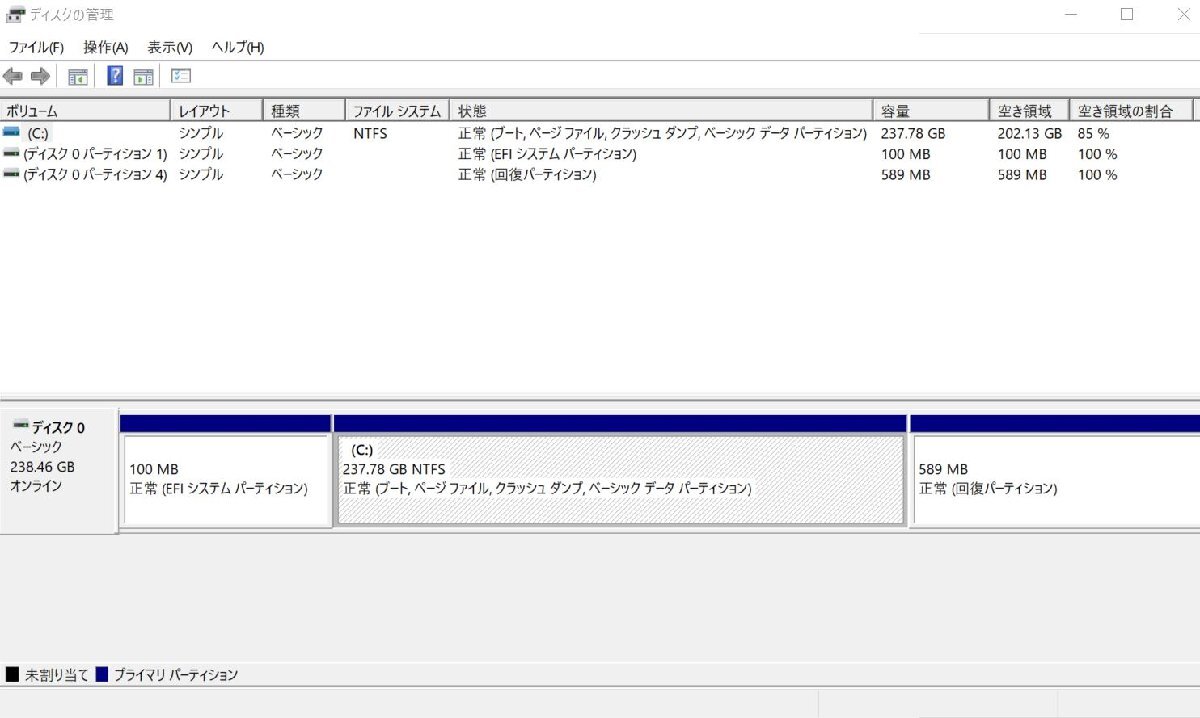Open the 表示(V) menu
Viewport: 1200px width, 718px height.
(170, 47)
